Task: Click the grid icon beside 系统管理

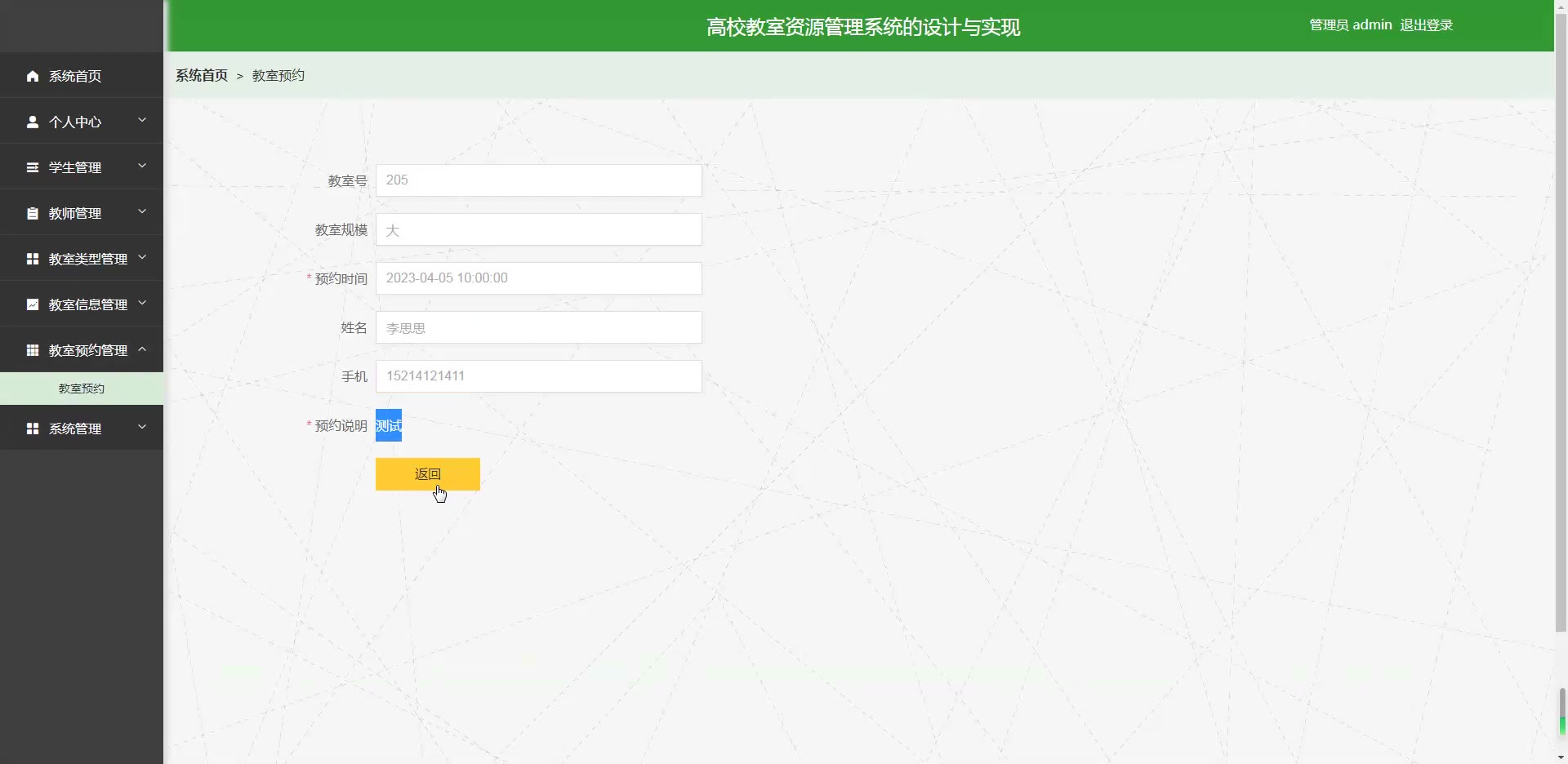Action: (33, 429)
